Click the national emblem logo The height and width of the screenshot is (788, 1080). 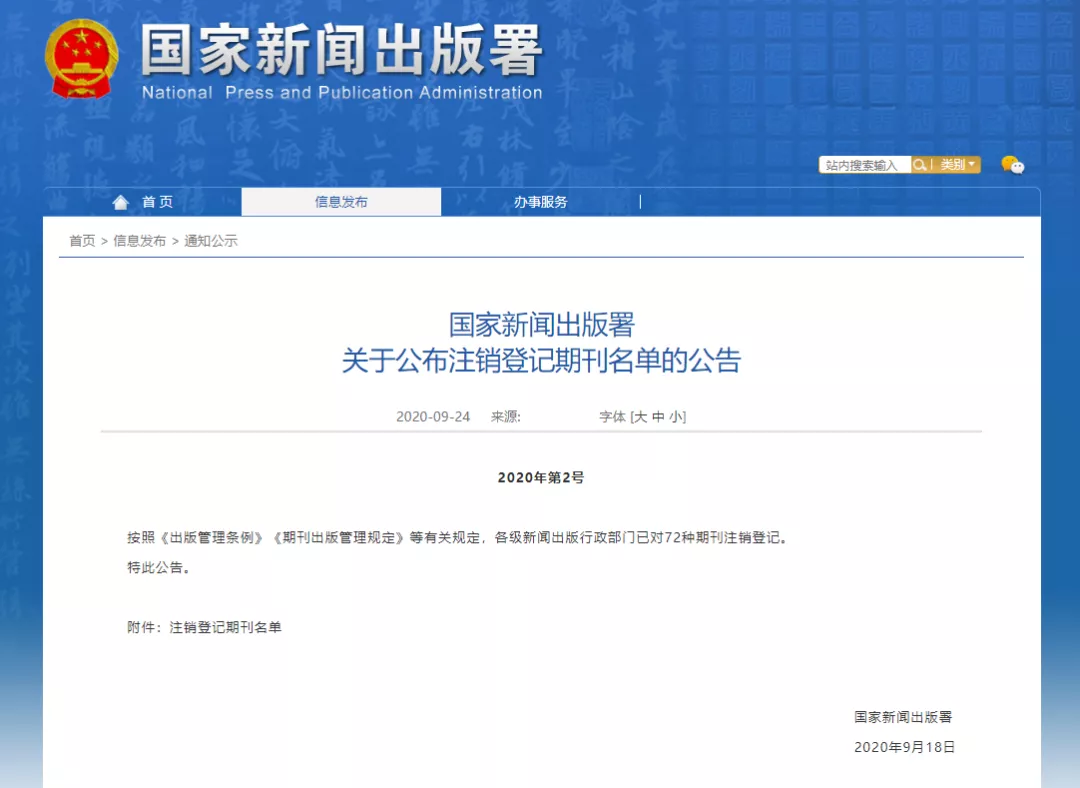pos(81,59)
